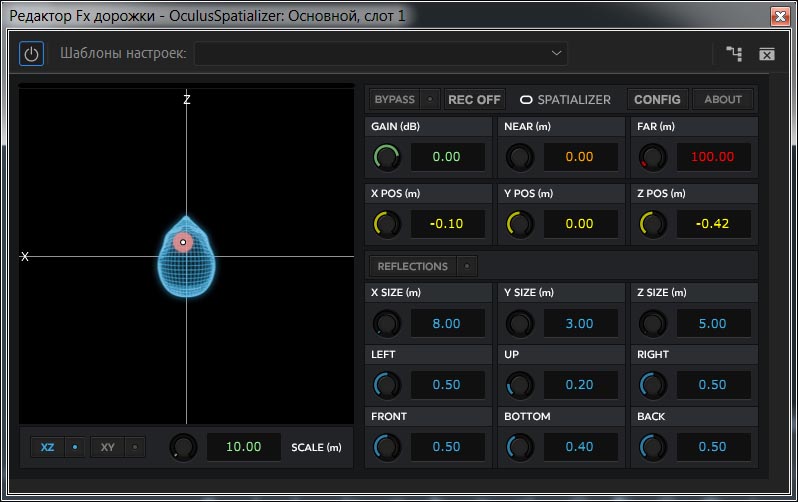Viewport: 798px width, 502px height.
Task: Click the FAR (m) knob
Action: click(652, 157)
